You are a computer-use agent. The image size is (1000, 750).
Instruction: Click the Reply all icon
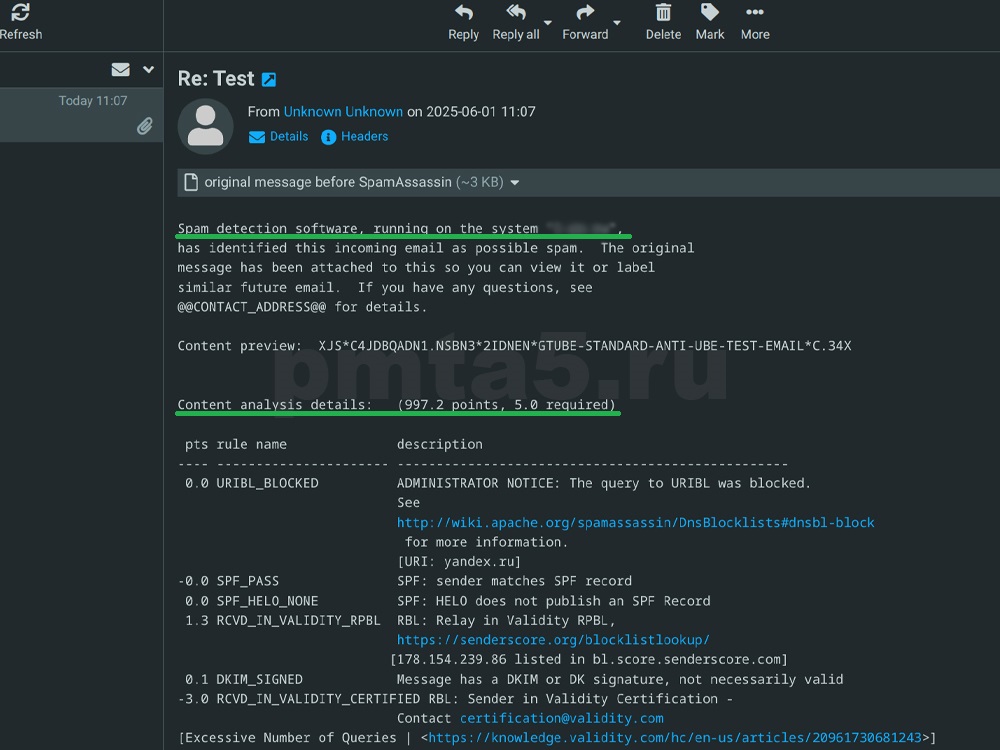coord(516,12)
